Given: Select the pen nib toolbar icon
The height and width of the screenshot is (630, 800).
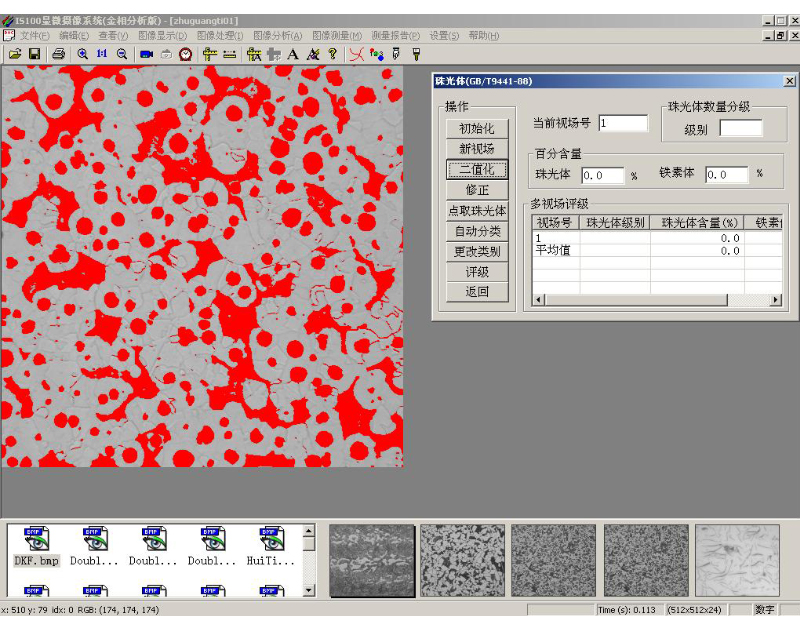Looking at the screenshot, I should coord(396,54).
